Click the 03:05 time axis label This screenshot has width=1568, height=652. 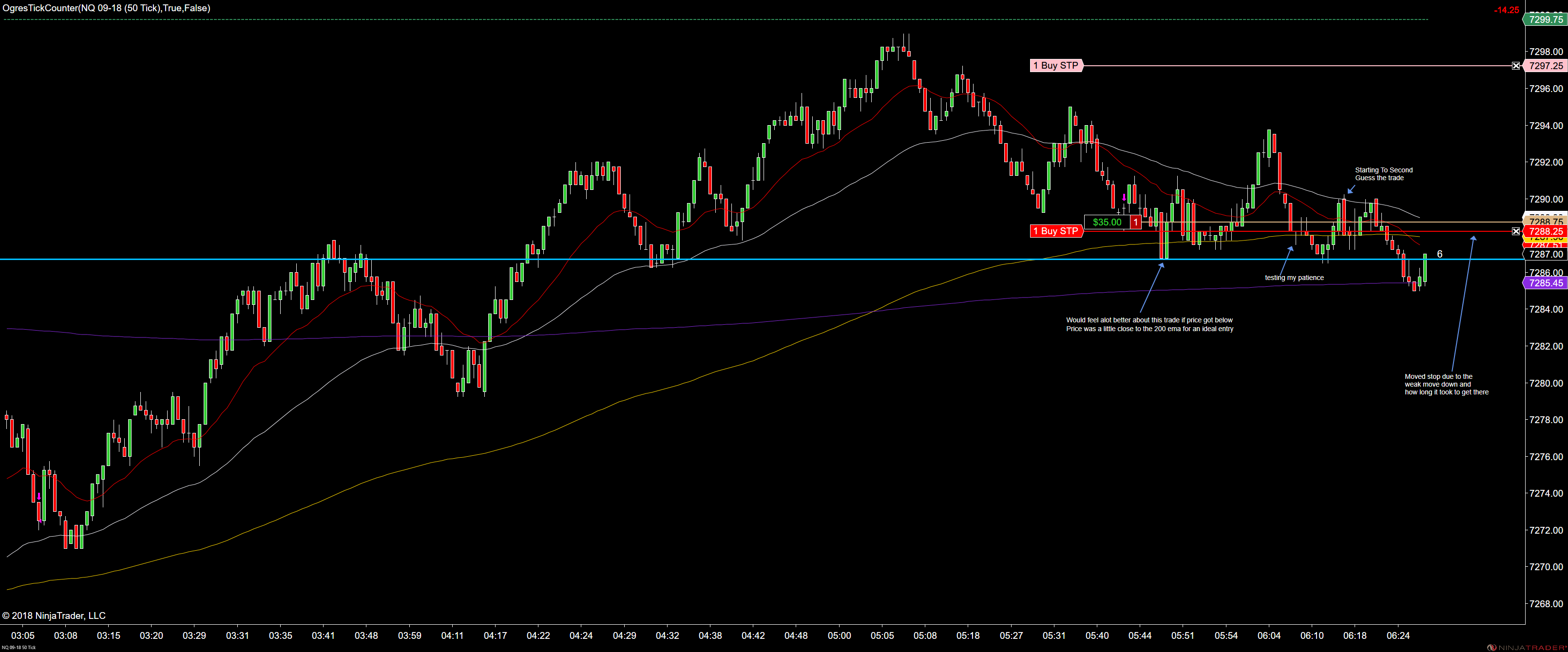click(22, 635)
